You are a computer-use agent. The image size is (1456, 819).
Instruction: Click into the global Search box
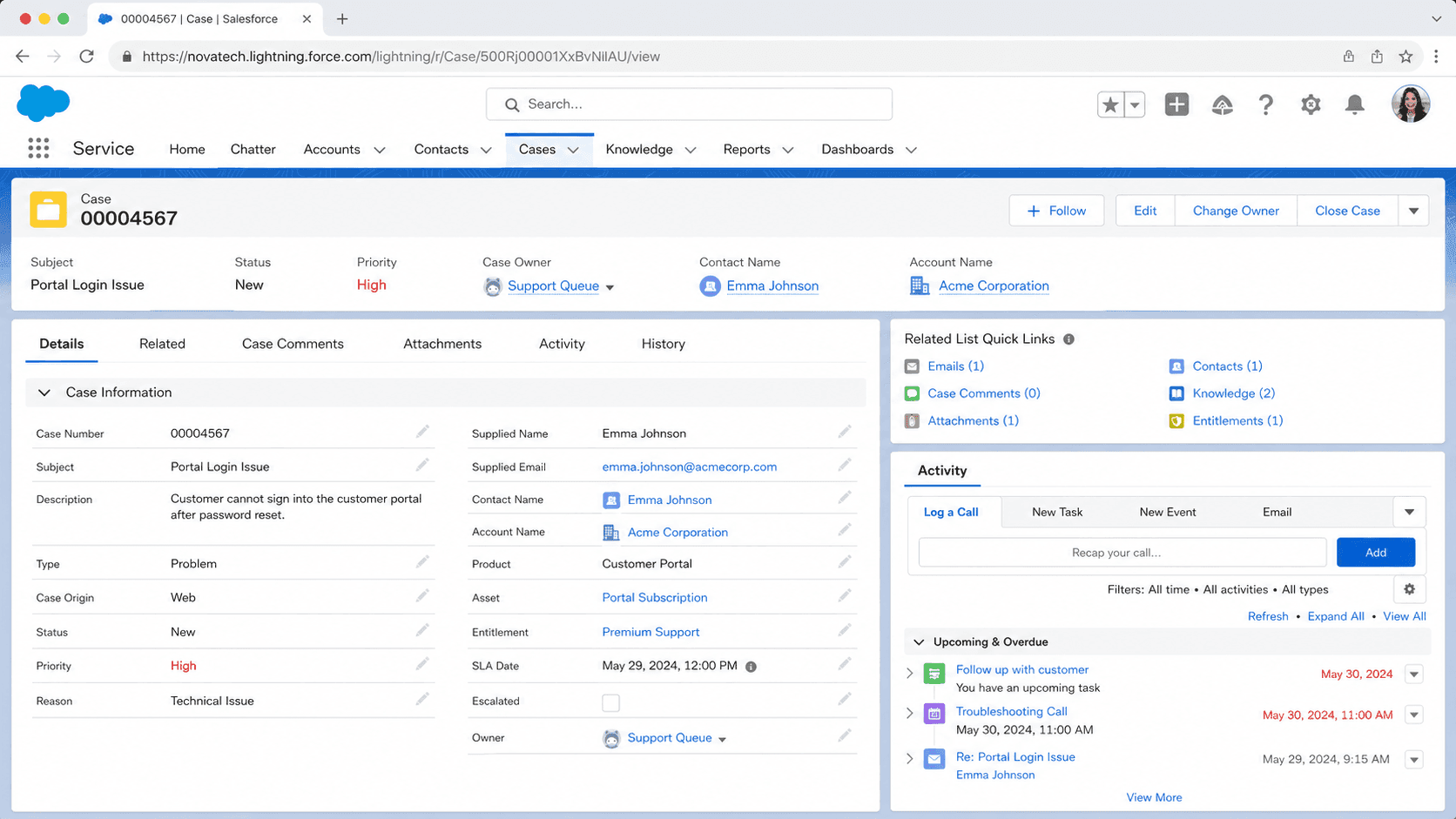[x=689, y=104]
